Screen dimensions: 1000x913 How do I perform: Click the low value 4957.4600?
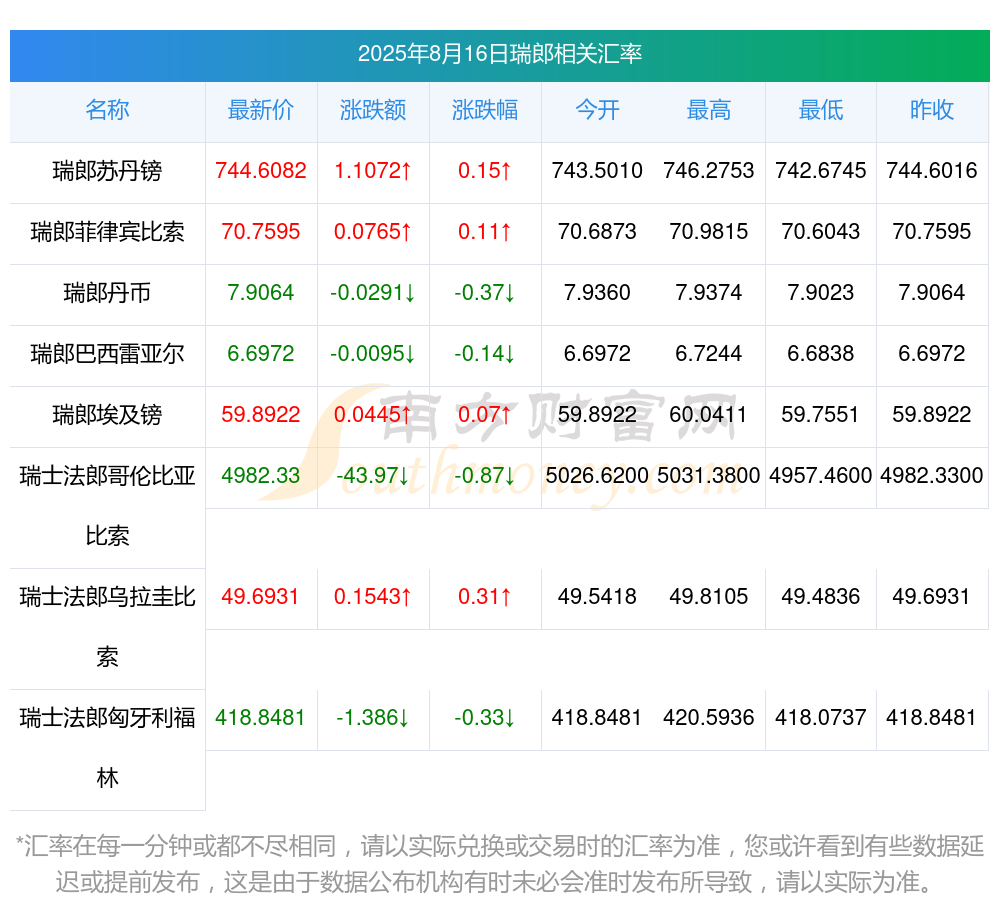821,476
